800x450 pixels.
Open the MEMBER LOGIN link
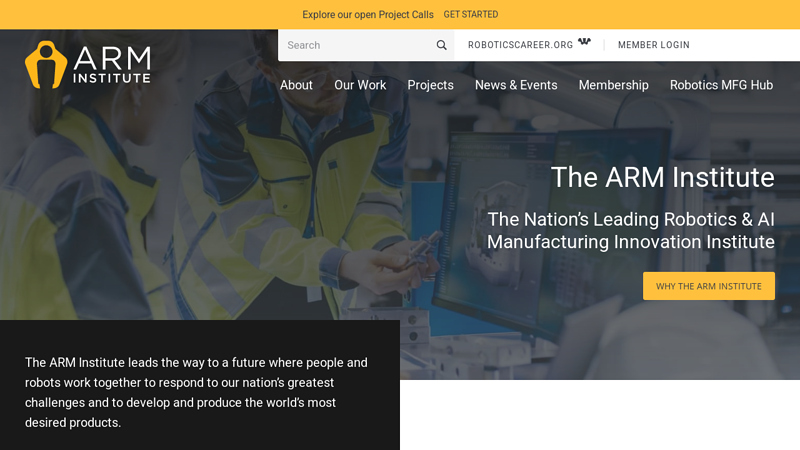coord(654,45)
